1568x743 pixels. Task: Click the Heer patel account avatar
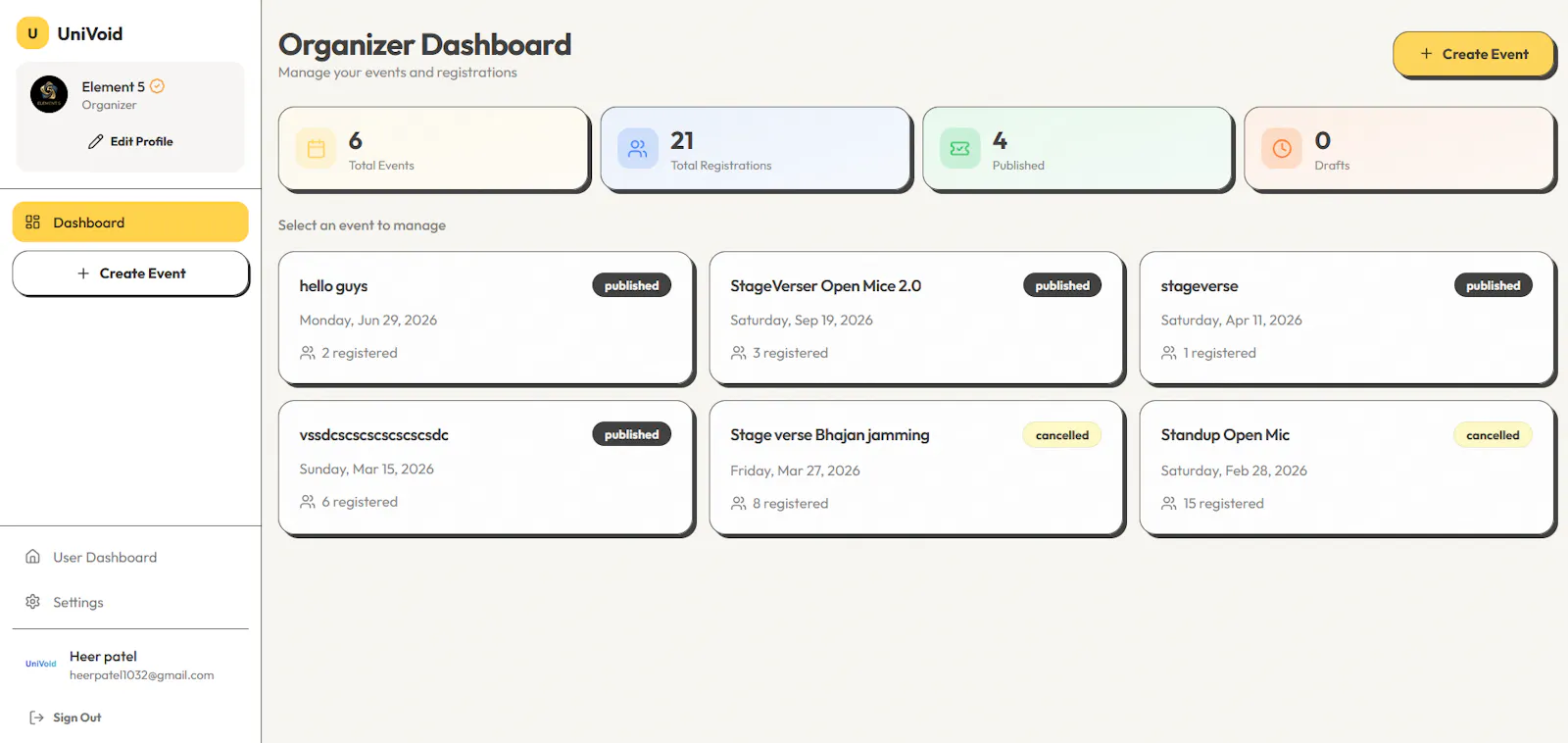[x=40, y=664]
